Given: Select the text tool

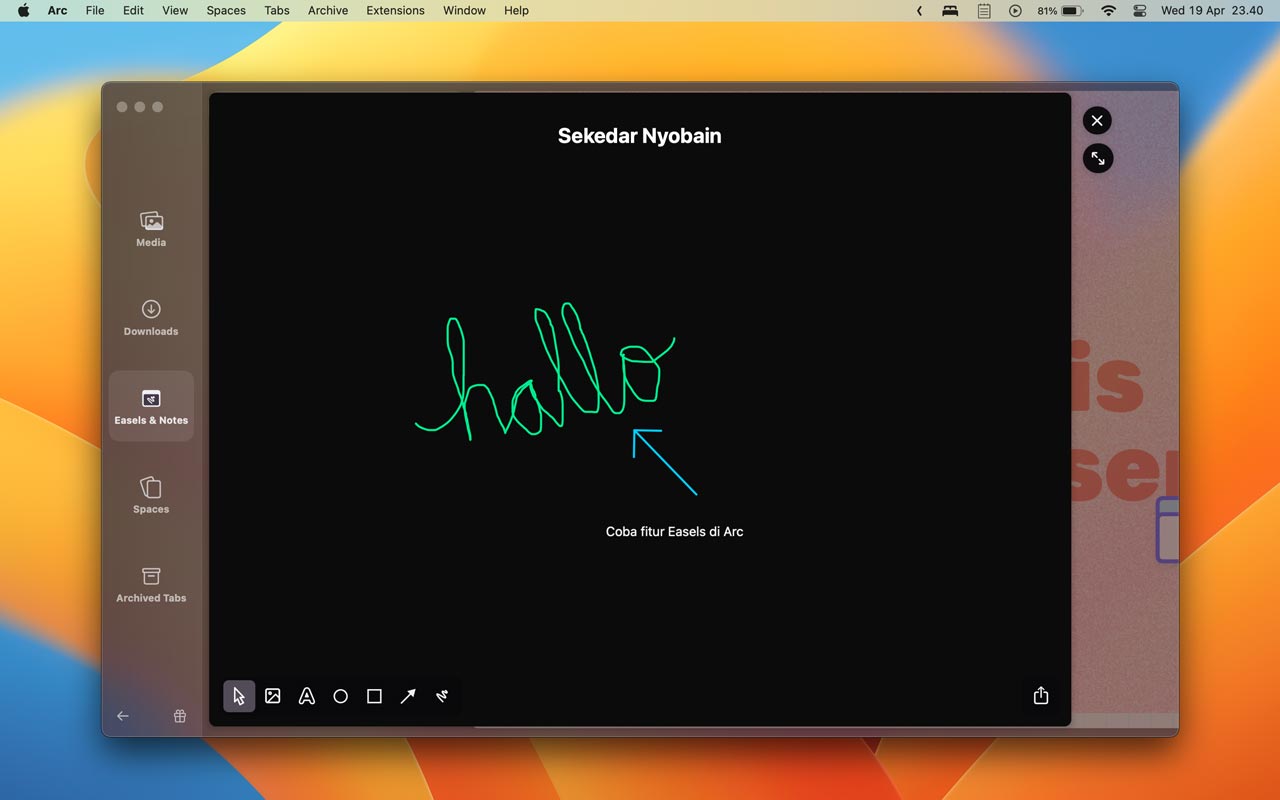Looking at the screenshot, I should [x=307, y=696].
